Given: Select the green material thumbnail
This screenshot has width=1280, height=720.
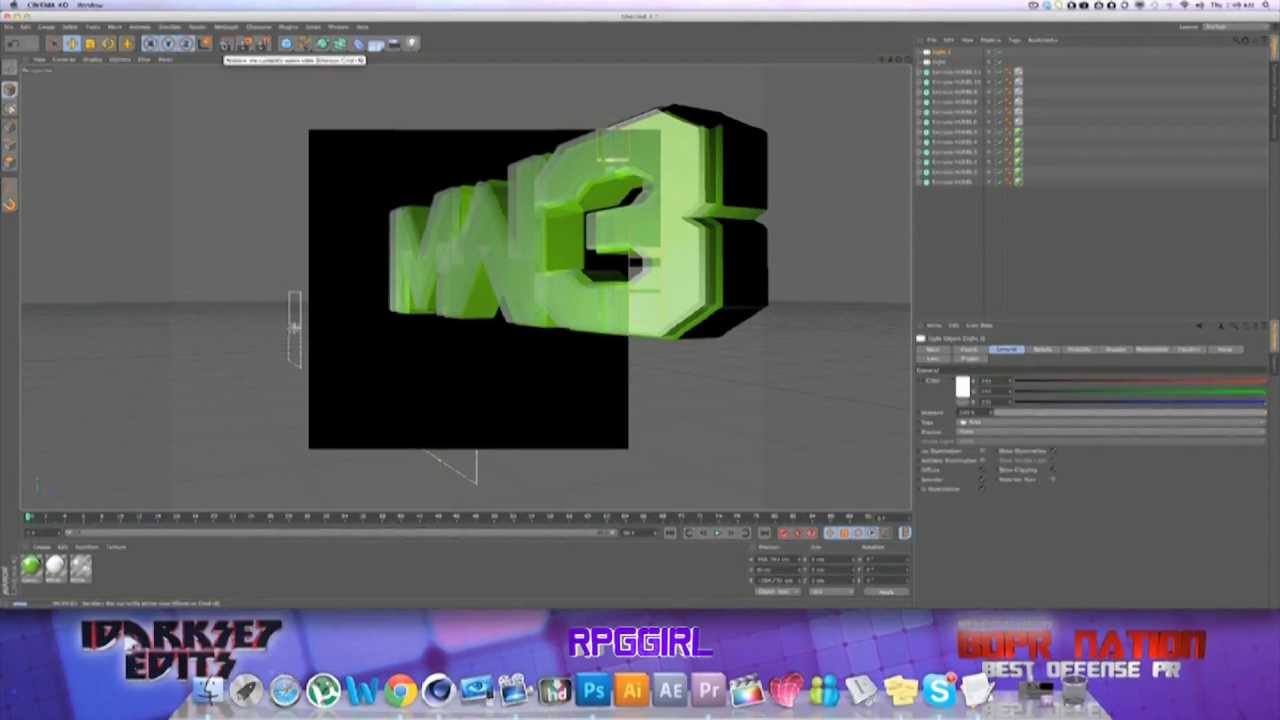Looking at the screenshot, I should 31,568.
